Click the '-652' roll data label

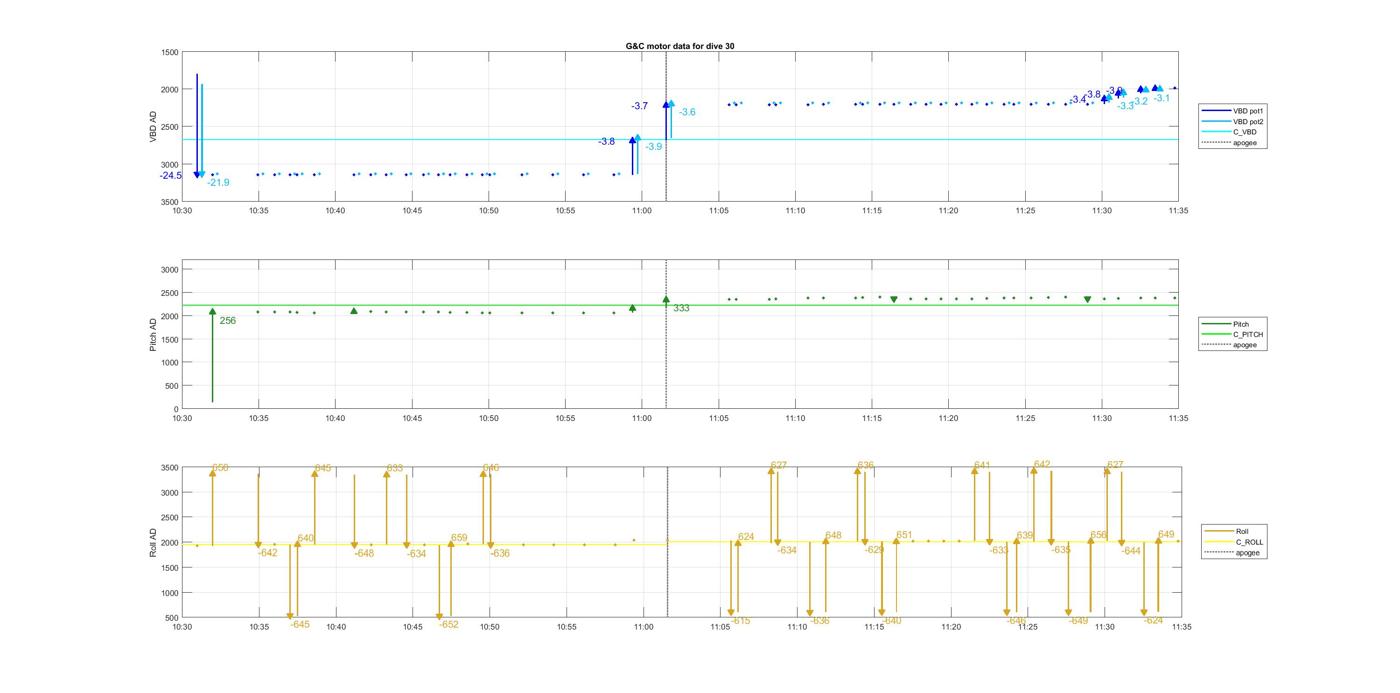[x=448, y=624]
